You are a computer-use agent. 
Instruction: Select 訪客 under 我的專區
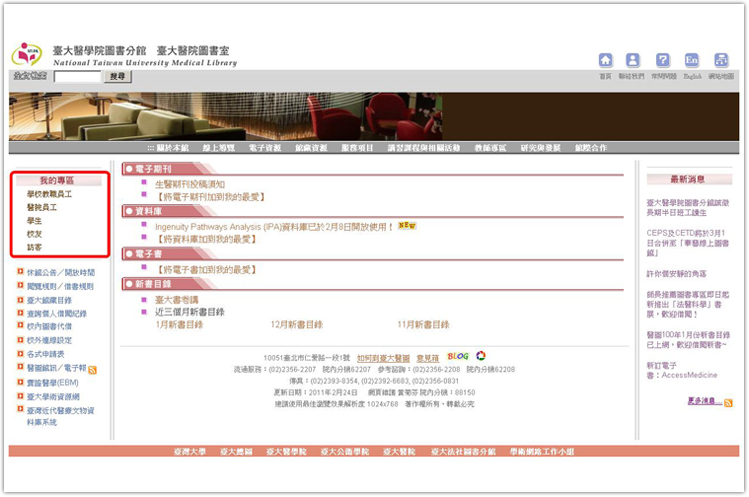(x=34, y=248)
